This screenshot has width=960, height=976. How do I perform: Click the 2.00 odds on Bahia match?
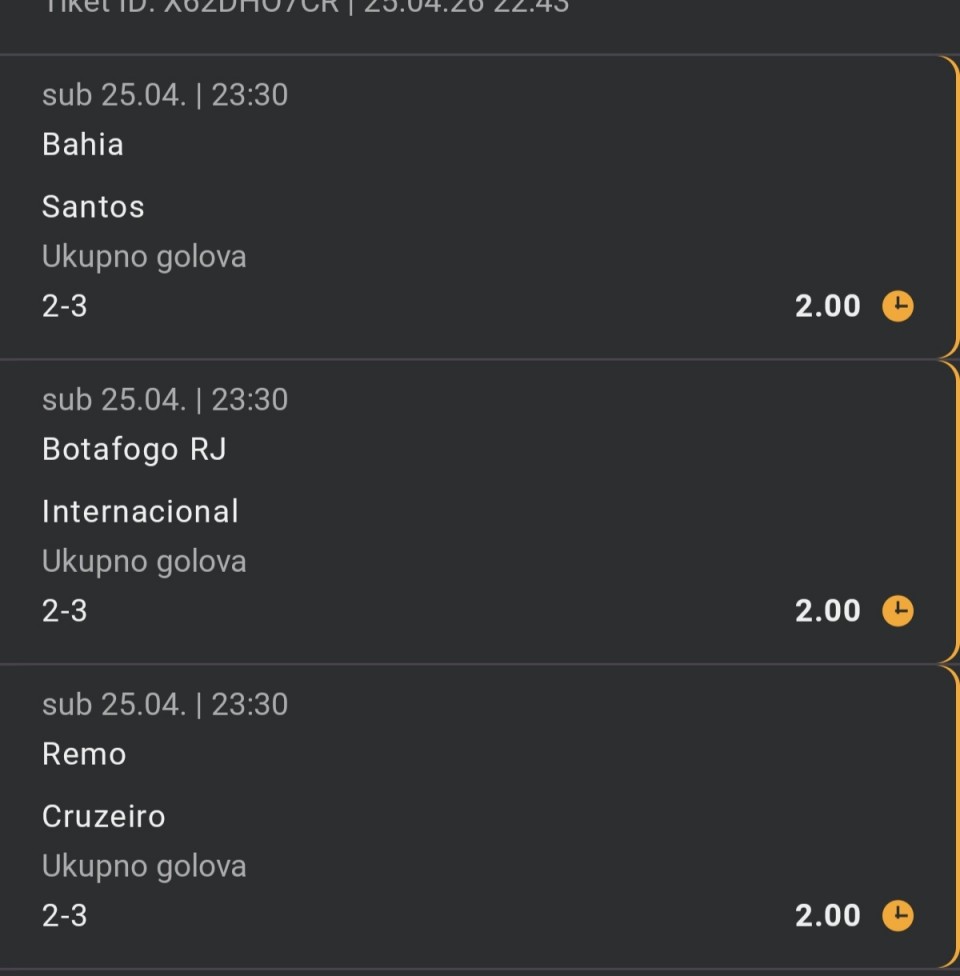coord(827,306)
